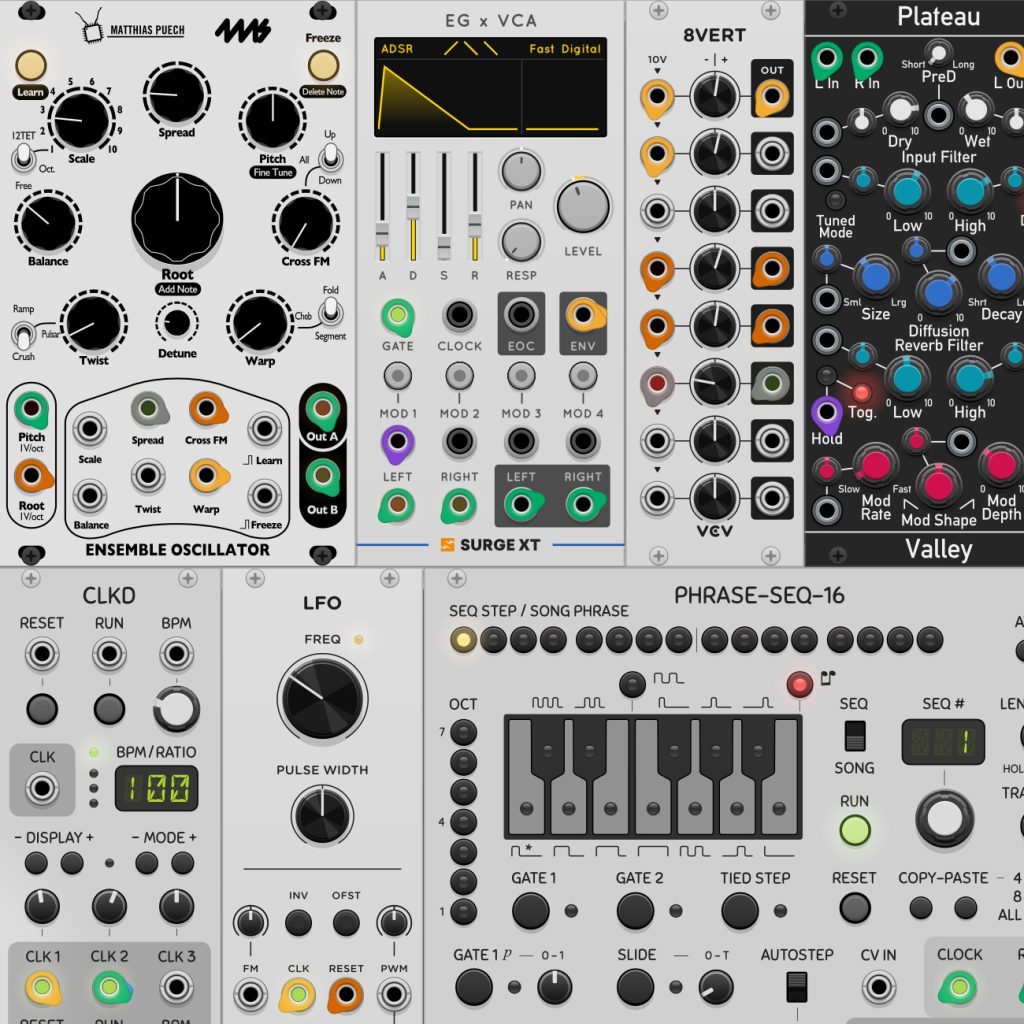Toggle the LFO OFST button
This screenshot has width=1024, height=1024.
(x=346, y=923)
